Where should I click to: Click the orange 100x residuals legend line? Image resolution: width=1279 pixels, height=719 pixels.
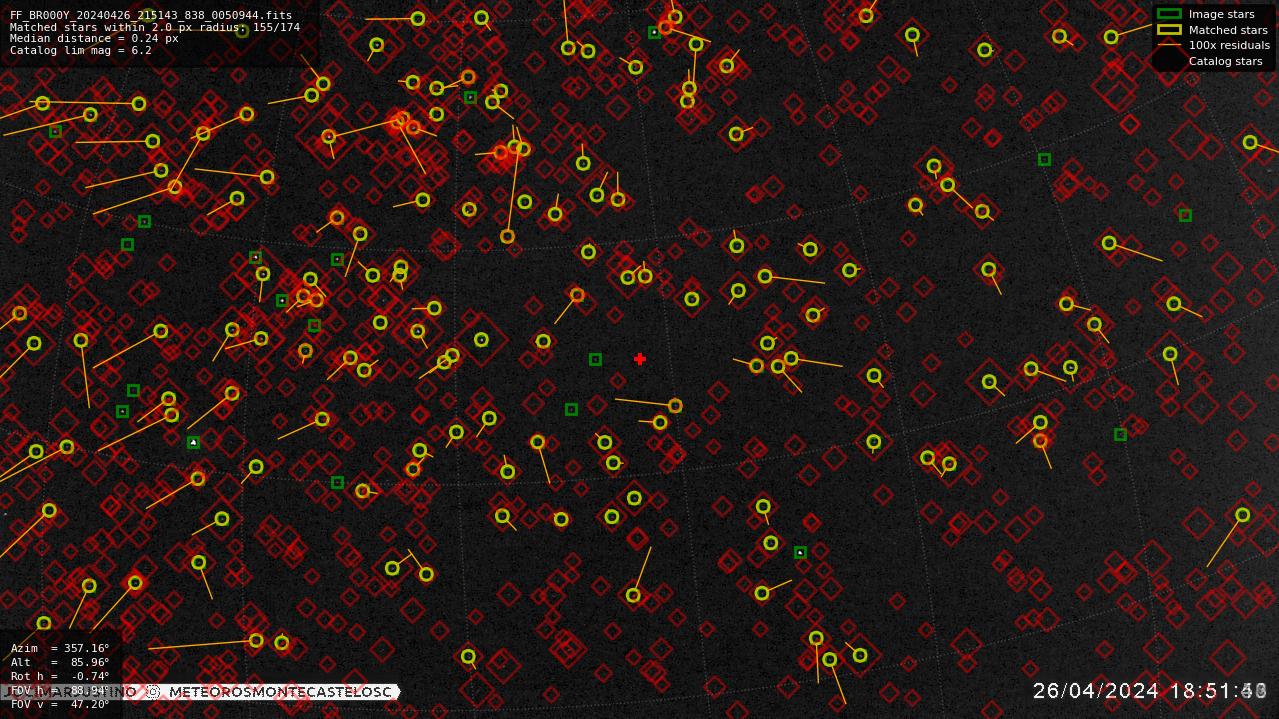coord(1169,45)
